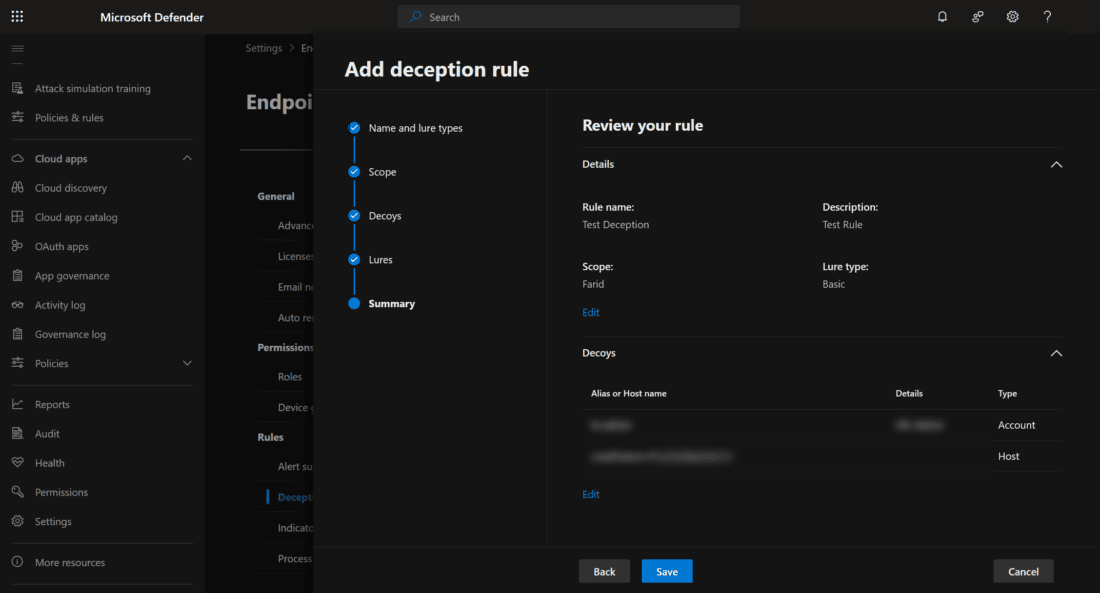Click the Health heart icon
Image resolution: width=1100 pixels, height=593 pixels.
pos(18,462)
